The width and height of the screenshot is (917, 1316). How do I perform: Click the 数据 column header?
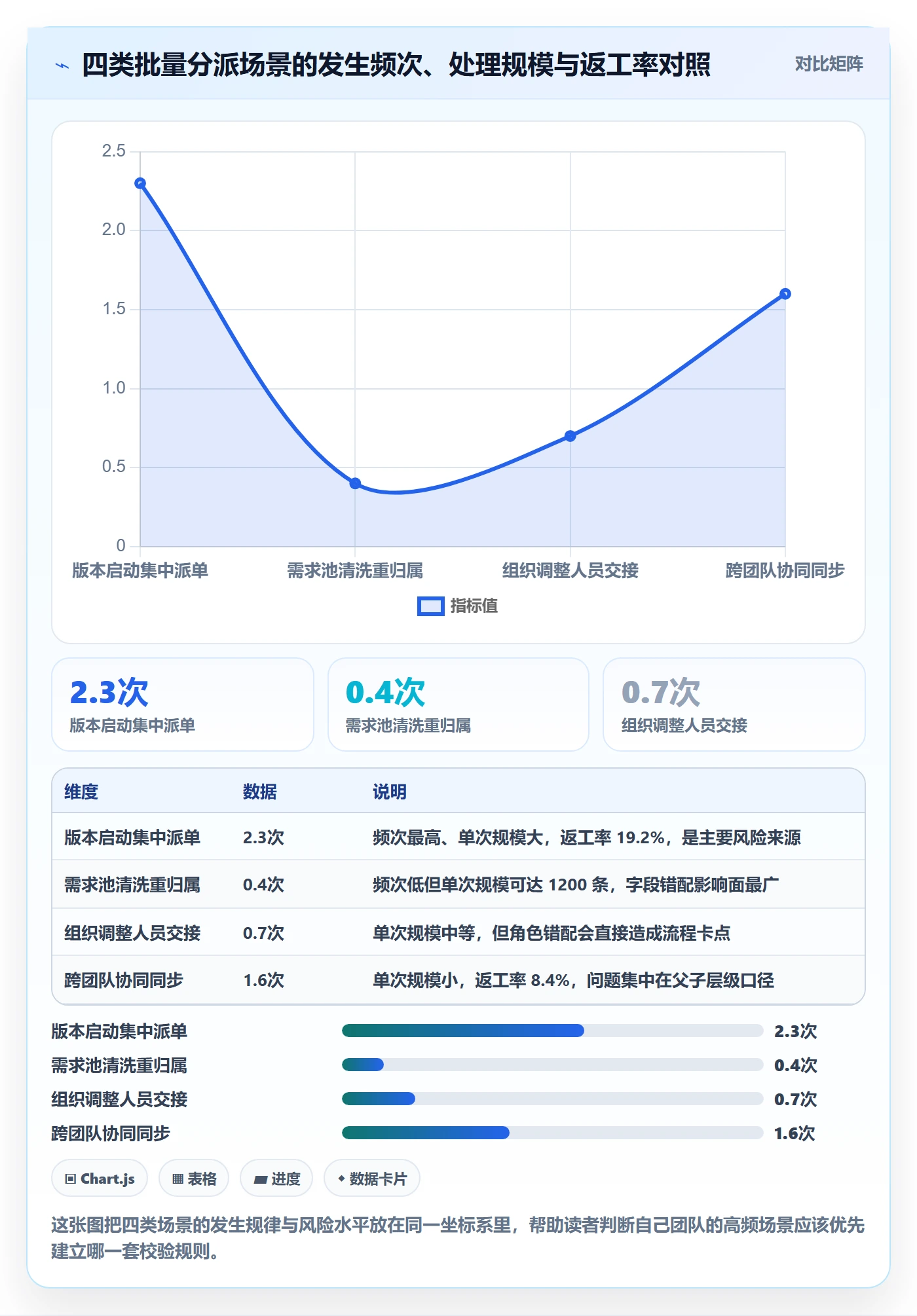pos(260,792)
